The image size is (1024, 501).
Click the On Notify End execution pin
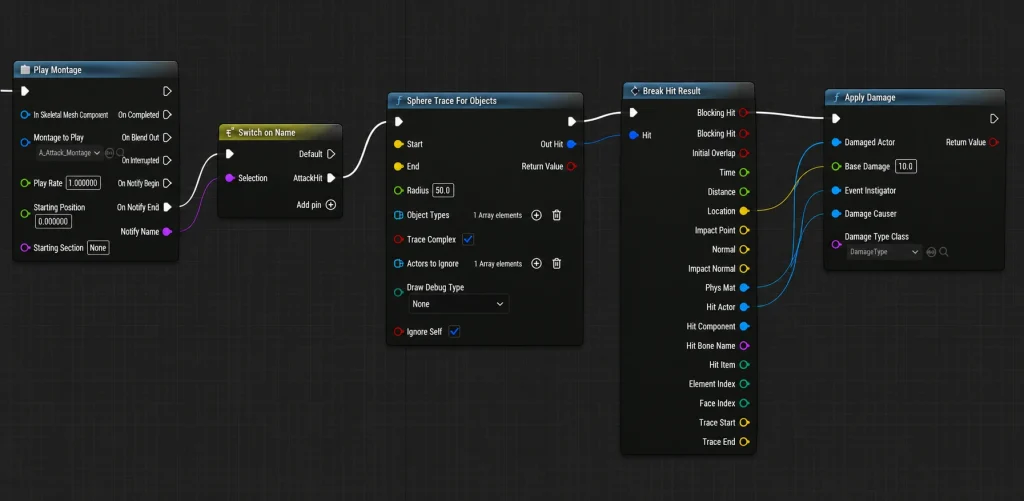click(168, 207)
